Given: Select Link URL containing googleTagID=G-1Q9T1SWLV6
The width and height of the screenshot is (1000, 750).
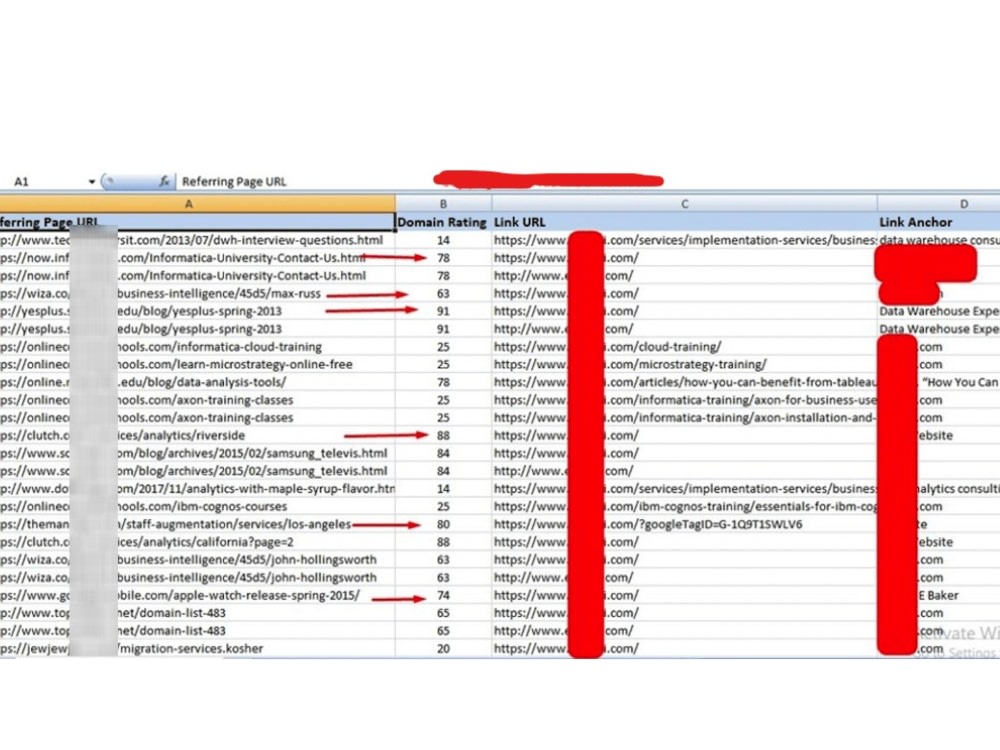Looking at the screenshot, I should pyautogui.click(x=684, y=524).
